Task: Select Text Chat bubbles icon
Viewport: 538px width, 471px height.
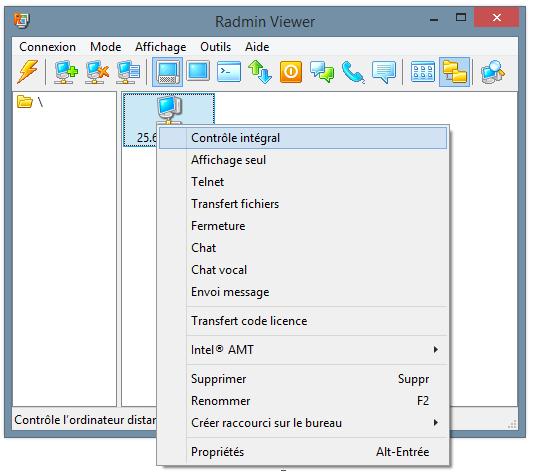Action: click(322, 72)
